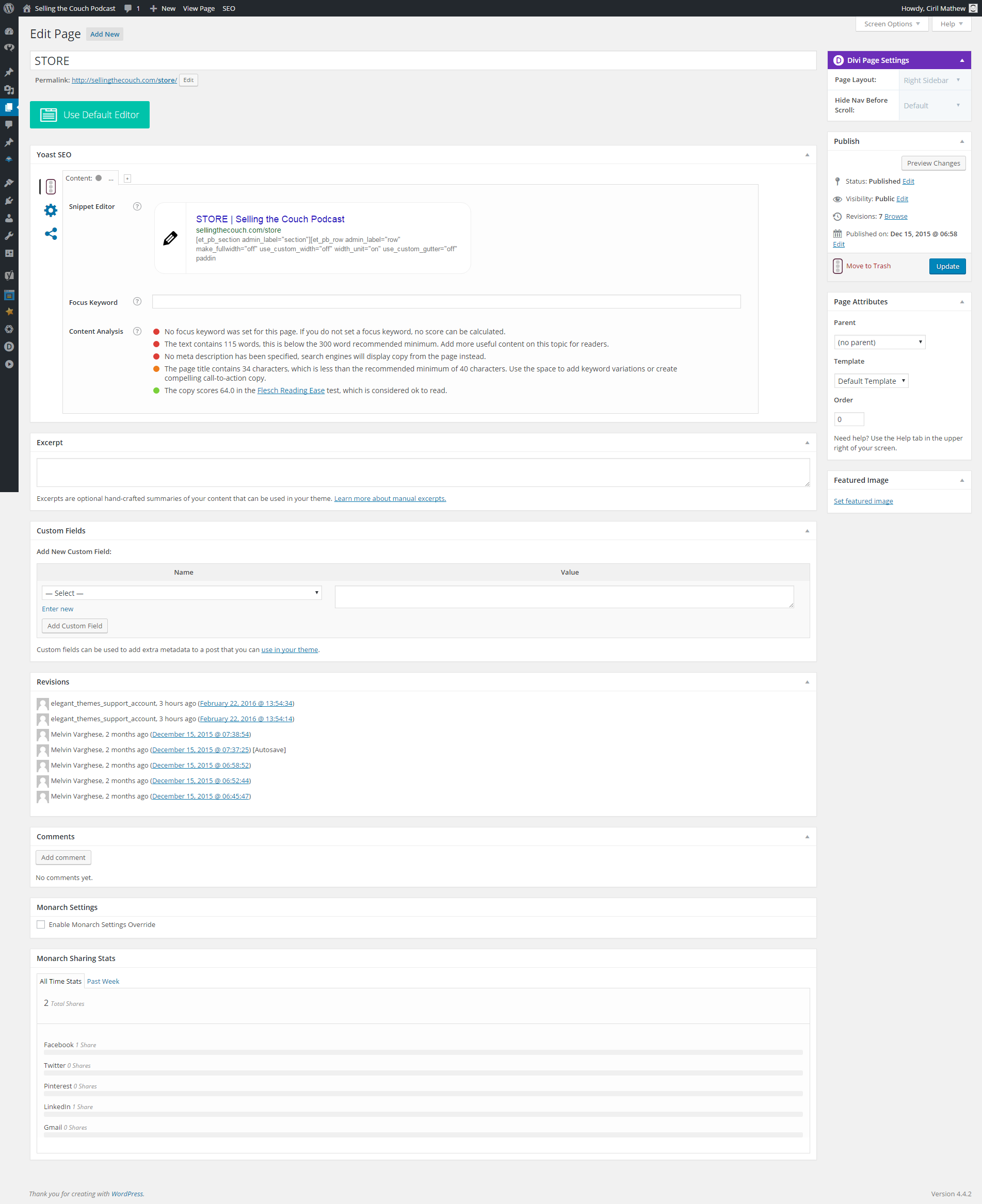Viewport: 982px width, 1204px height.
Task: Open the Content Analysis help question mark
Action: tap(137, 331)
